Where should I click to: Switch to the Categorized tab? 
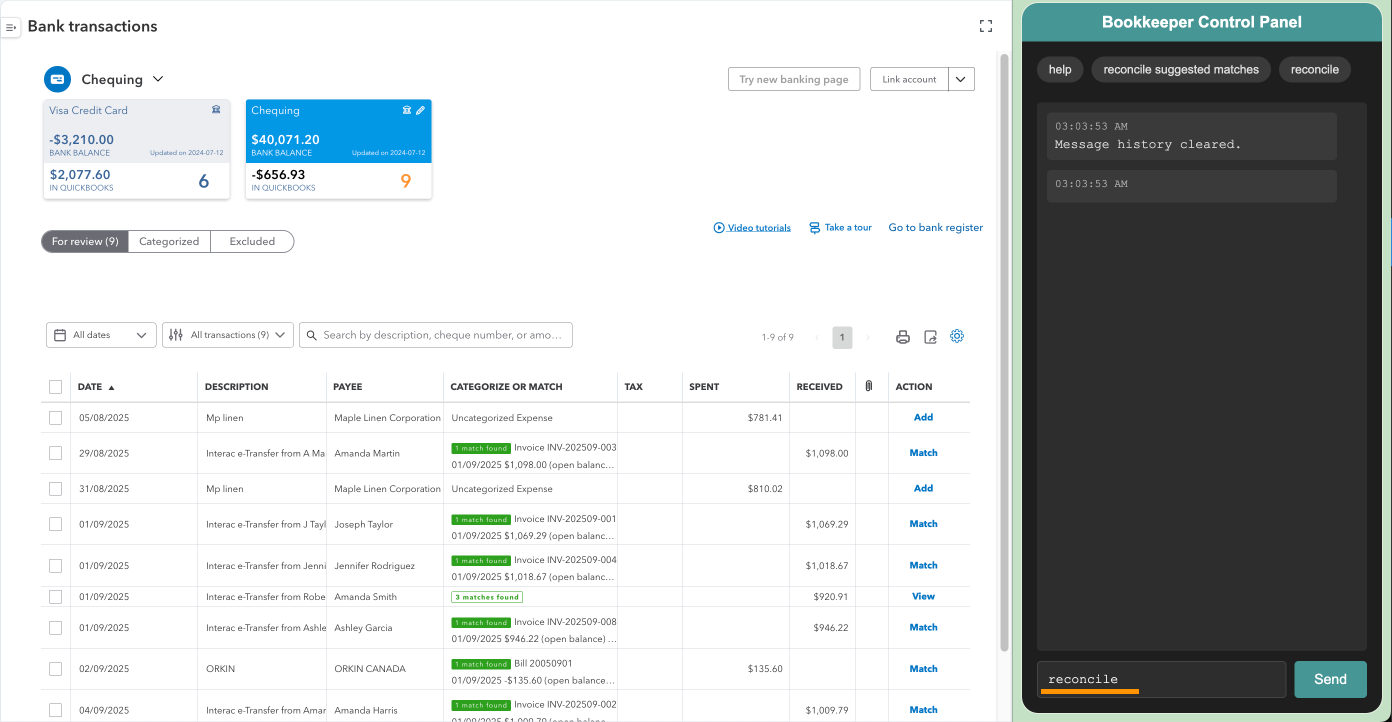[x=169, y=241]
